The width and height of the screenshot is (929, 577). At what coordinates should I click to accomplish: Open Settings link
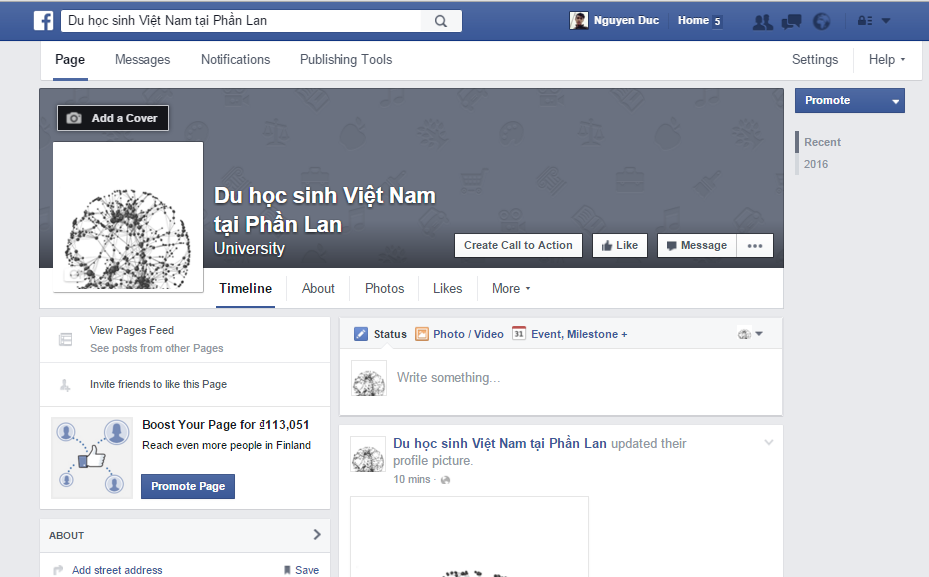[x=815, y=59]
